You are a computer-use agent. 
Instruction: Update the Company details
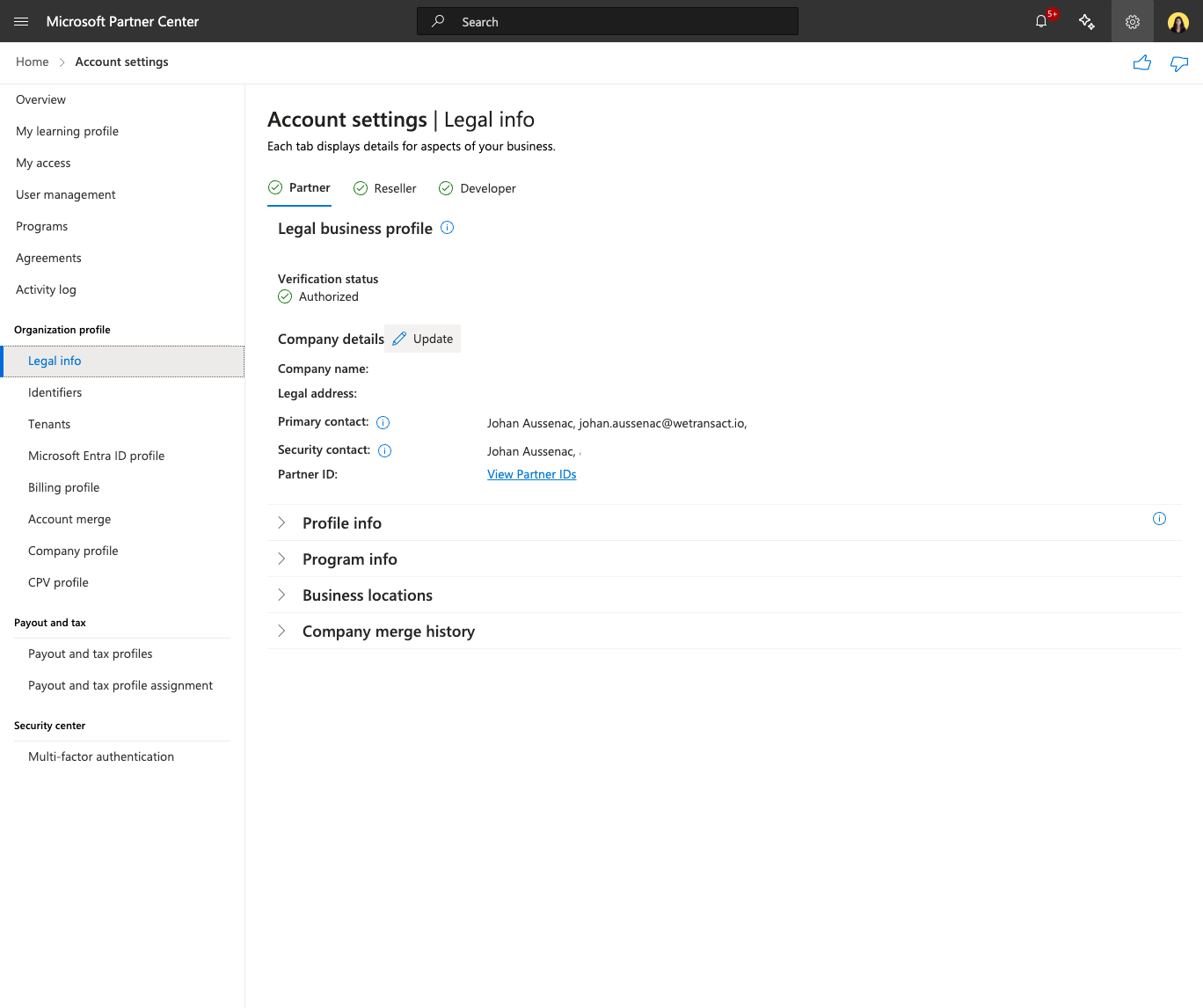(422, 339)
